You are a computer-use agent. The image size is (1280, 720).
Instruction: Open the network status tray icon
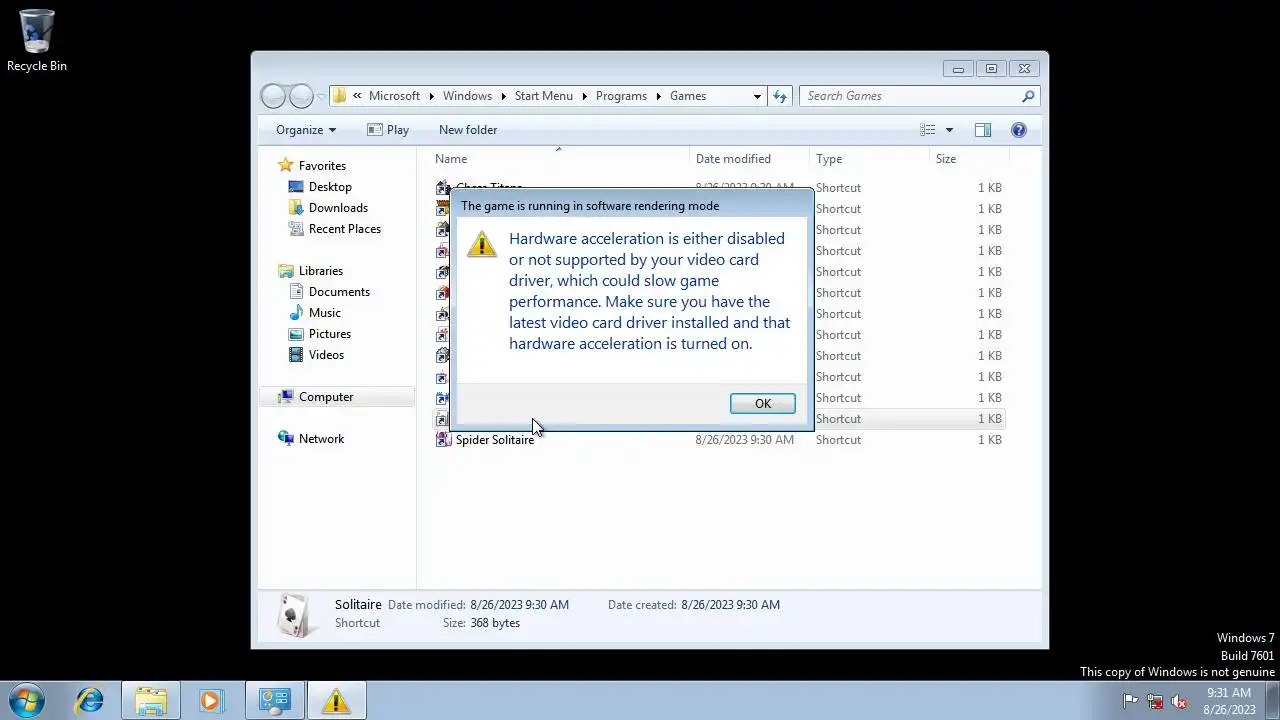[1155, 701]
